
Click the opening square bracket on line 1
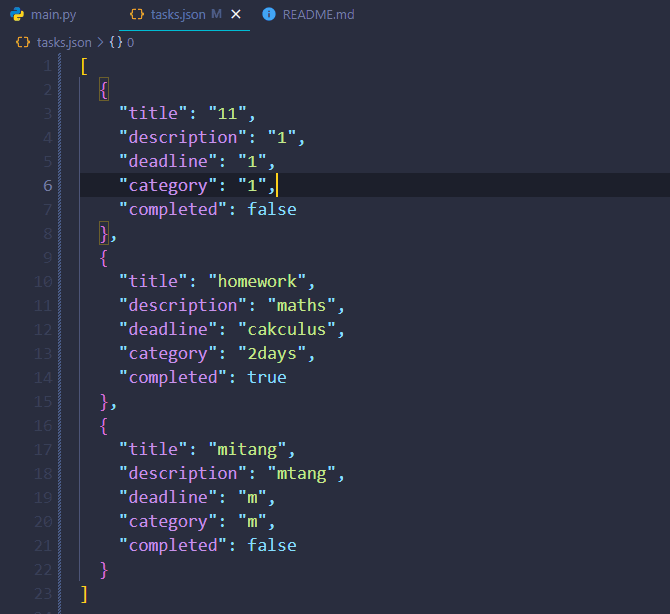(85, 65)
